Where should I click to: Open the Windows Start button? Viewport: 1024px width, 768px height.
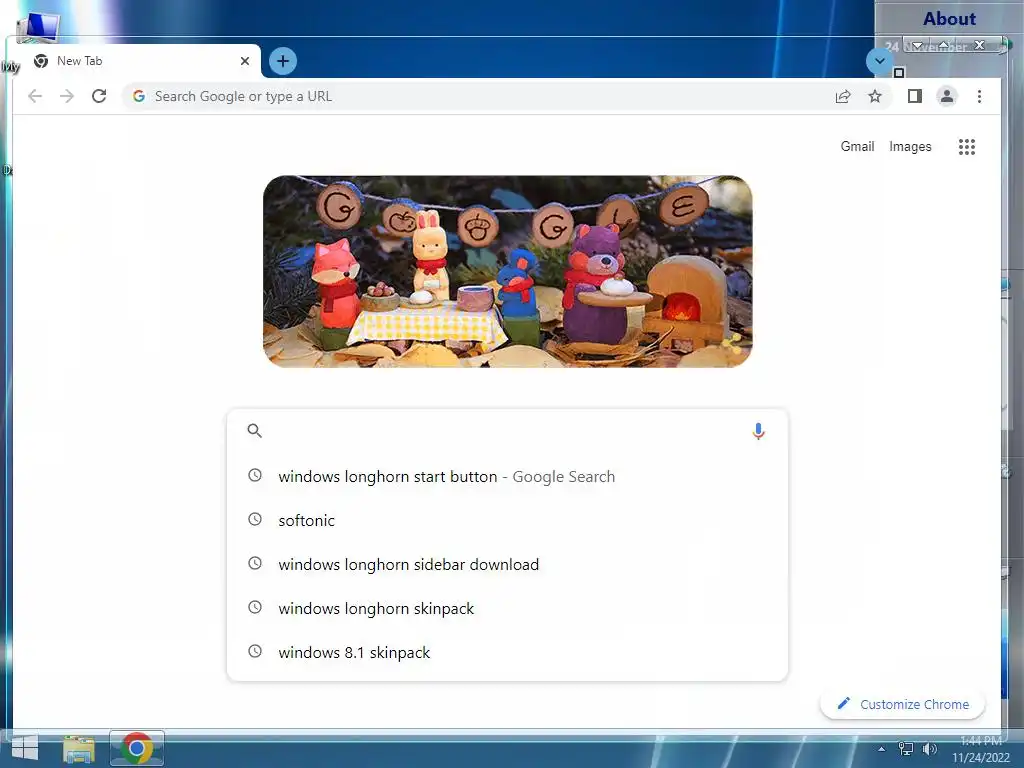(24, 748)
